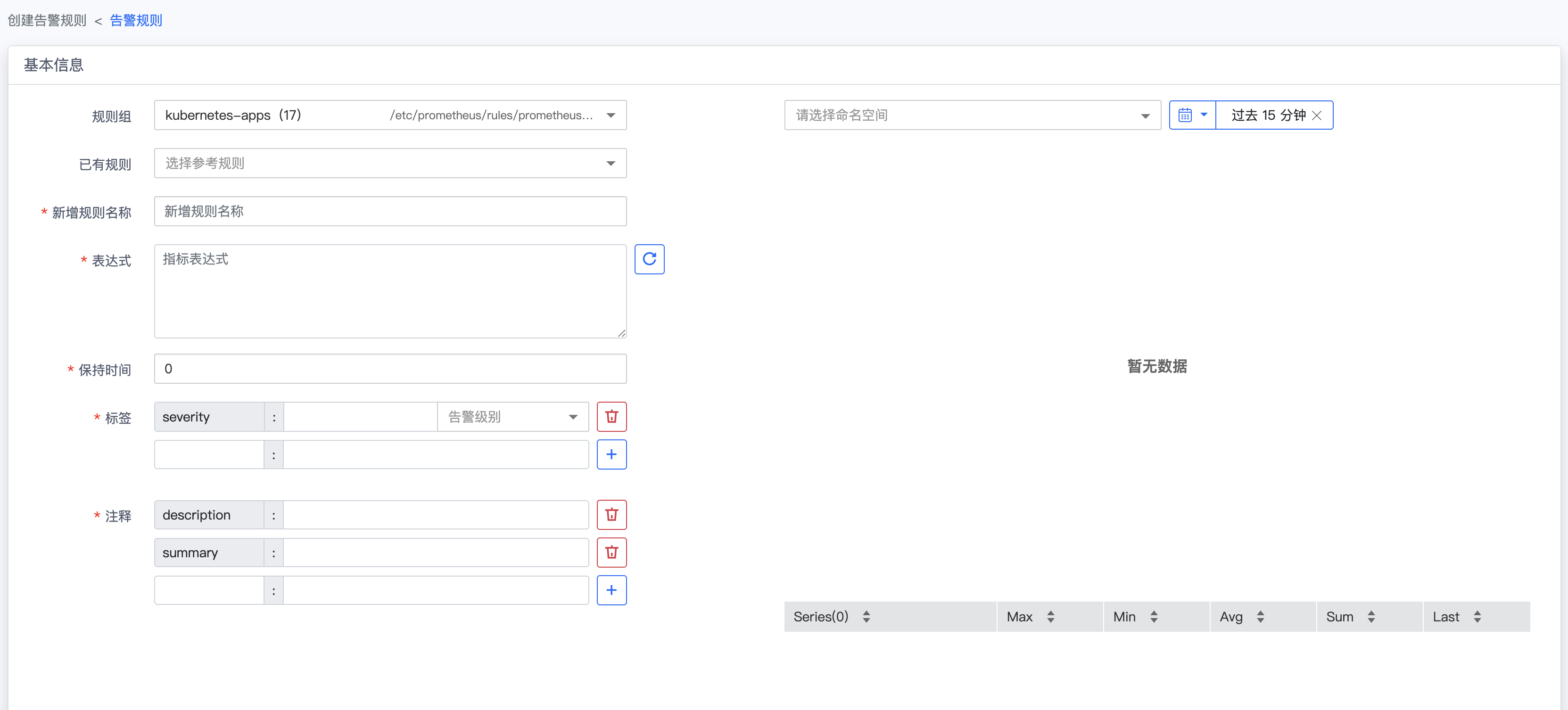Image resolution: width=1568 pixels, height=710 pixels.
Task: Focus the description annotation value field
Action: point(436,515)
